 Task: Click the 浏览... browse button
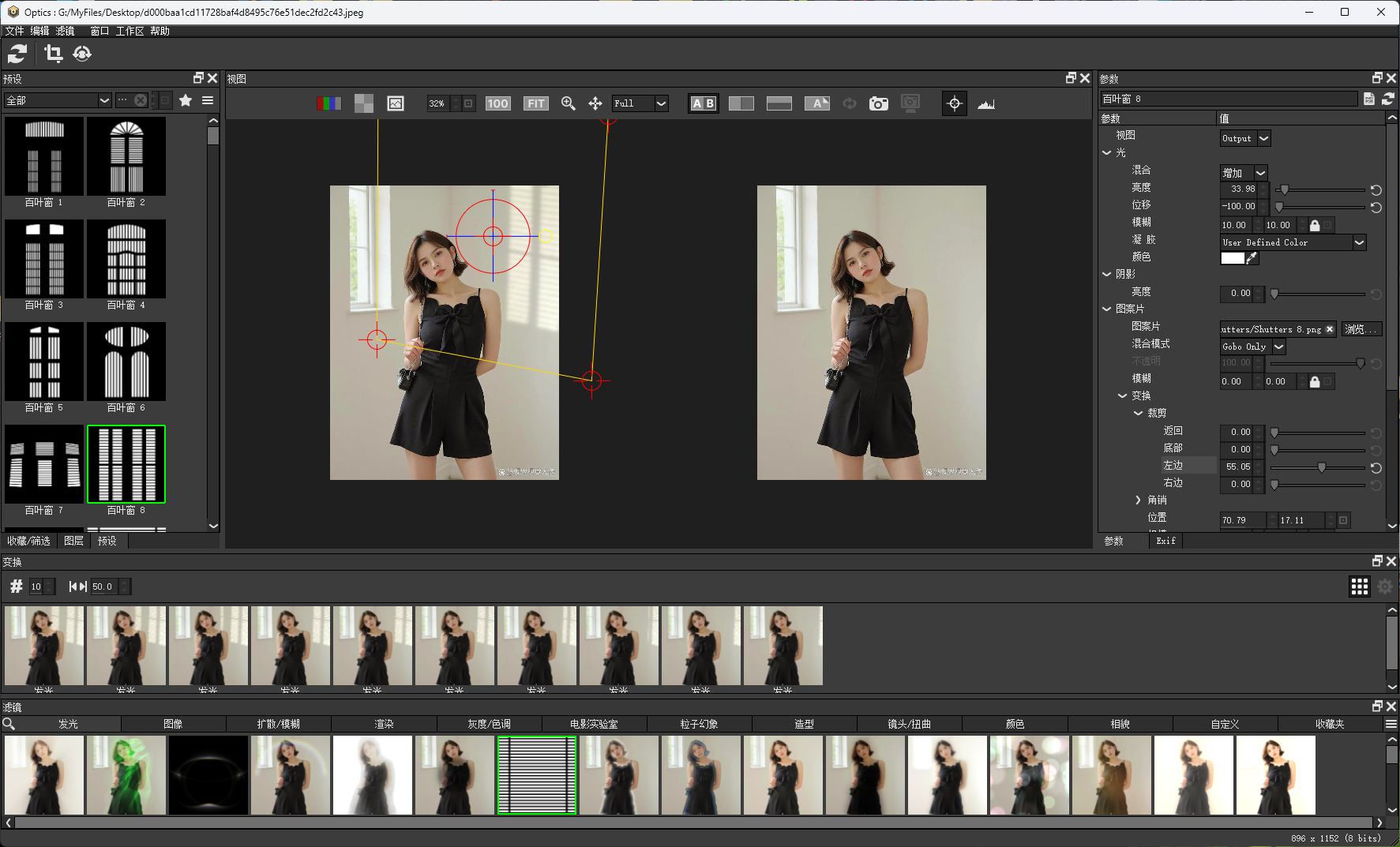(x=1361, y=329)
